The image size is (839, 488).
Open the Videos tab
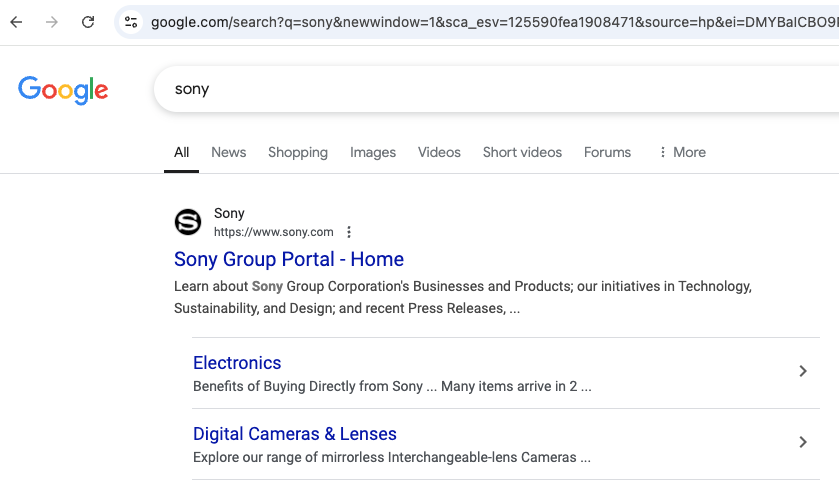click(439, 152)
